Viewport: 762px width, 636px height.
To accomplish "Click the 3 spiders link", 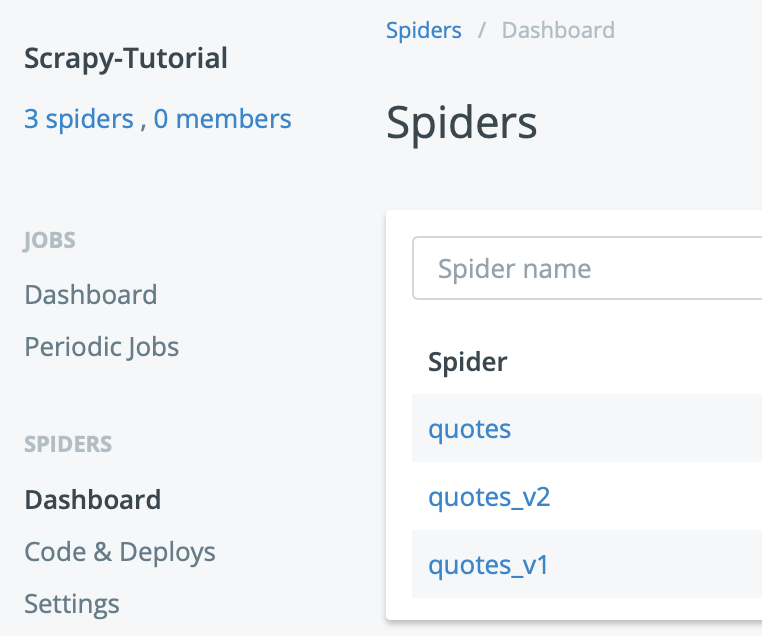I will point(79,120).
